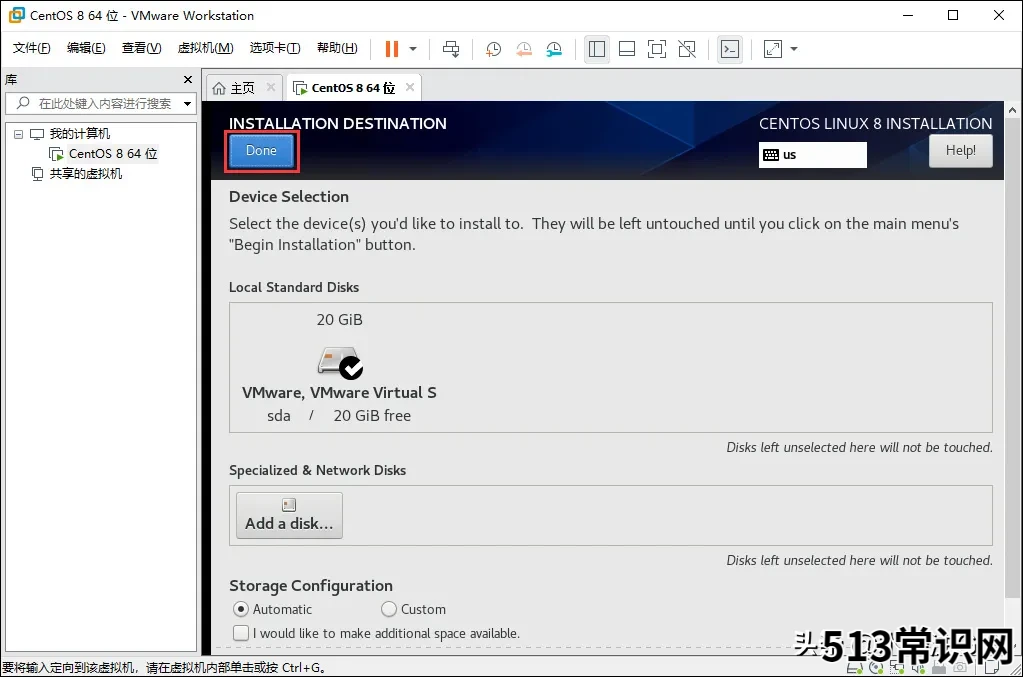The width and height of the screenshot is (1023, 677).
Task: Open the power options dropdown next to pause
Action: pos(413,49)
